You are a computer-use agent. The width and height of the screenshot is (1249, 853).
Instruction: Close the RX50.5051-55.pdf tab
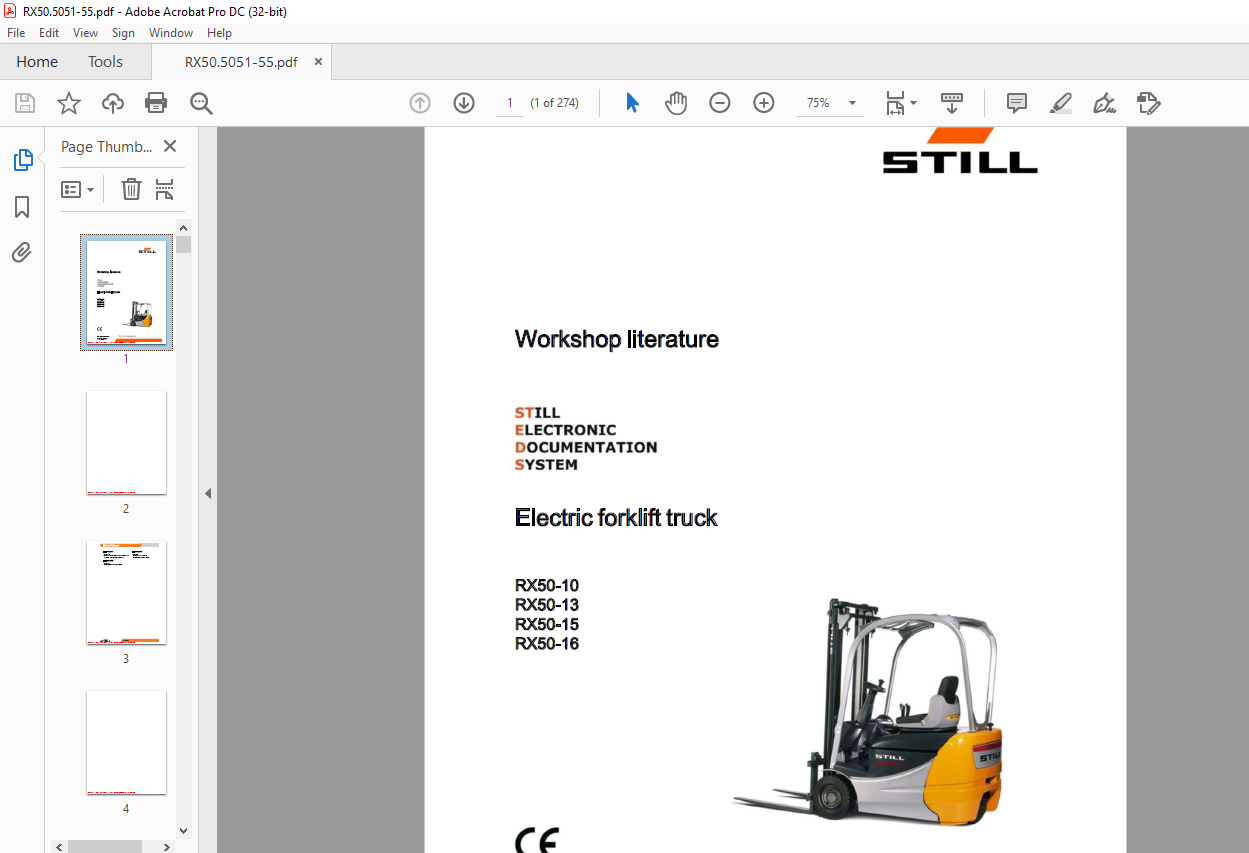pyautogui.click(x=319, y=62)
